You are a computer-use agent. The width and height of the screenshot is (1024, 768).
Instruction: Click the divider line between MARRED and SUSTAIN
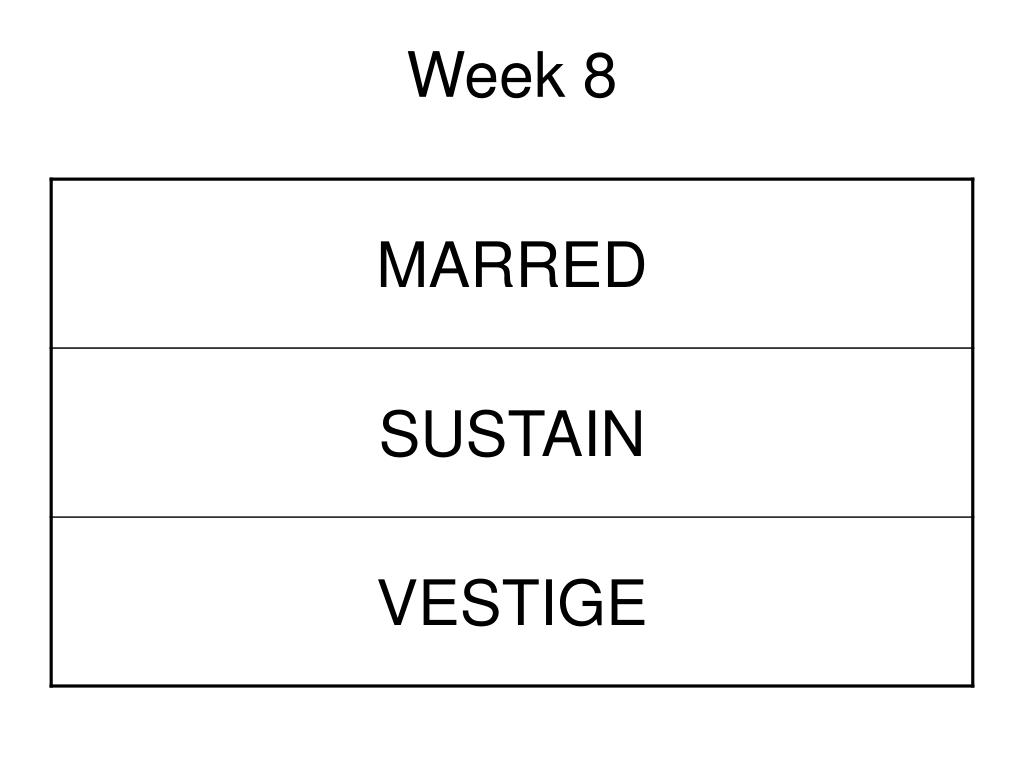coord(512,348)
